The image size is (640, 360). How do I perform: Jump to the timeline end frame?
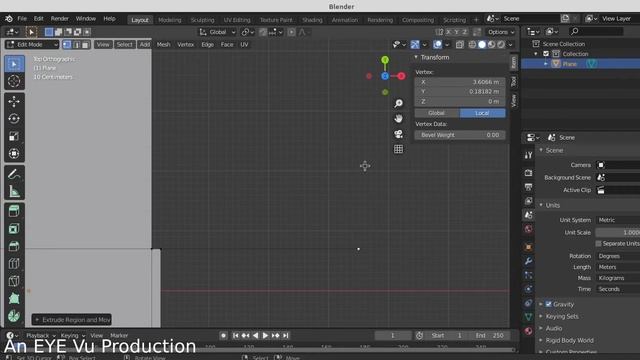click(286, 336)
